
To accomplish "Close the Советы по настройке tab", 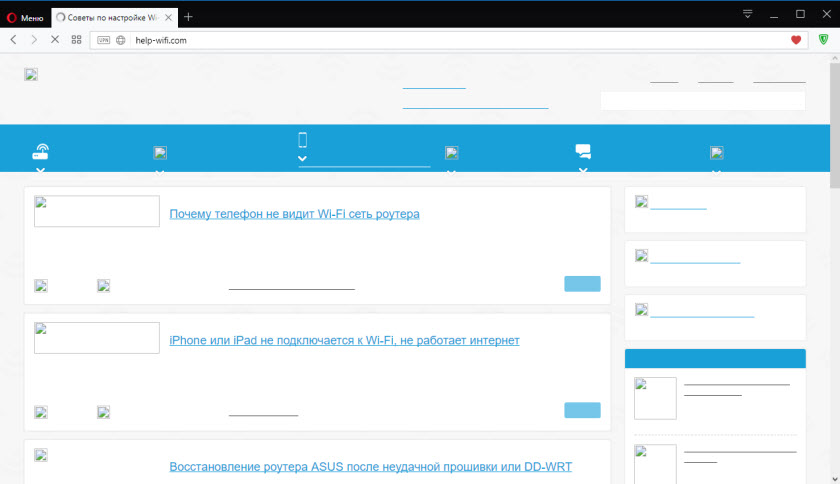I will [168, 18].
